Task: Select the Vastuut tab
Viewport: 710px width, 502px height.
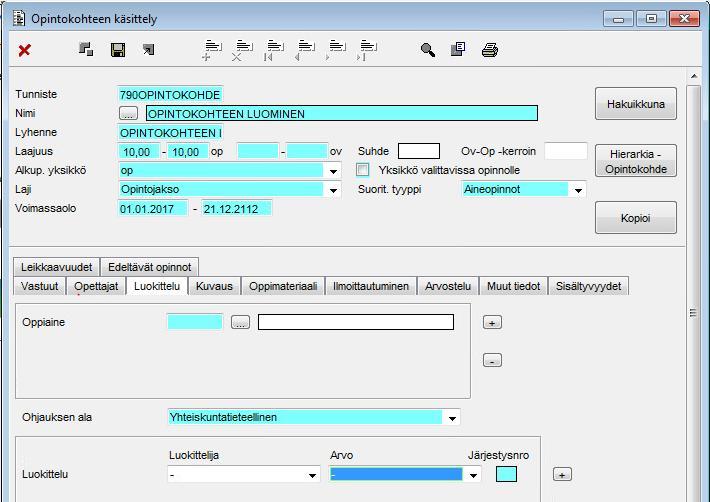Action: pos(40,286)
